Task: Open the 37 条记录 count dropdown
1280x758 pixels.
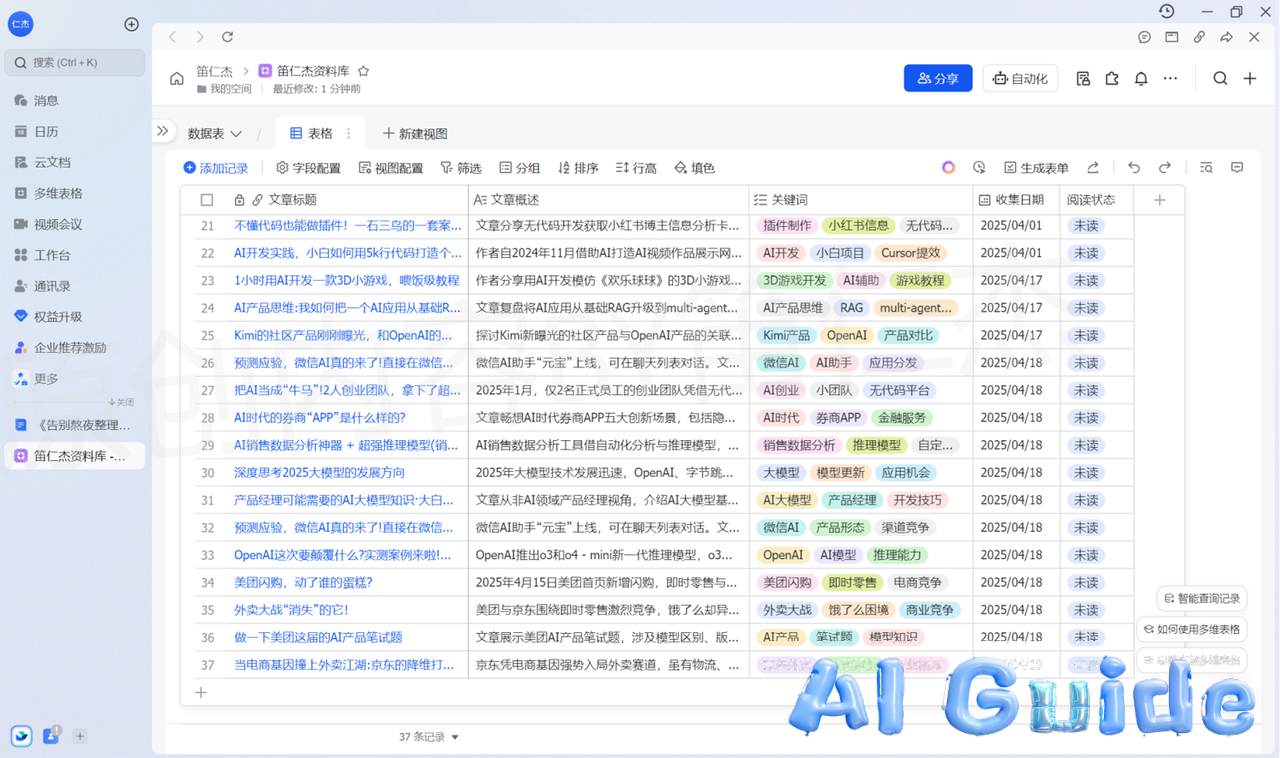Action: [429, 737]
